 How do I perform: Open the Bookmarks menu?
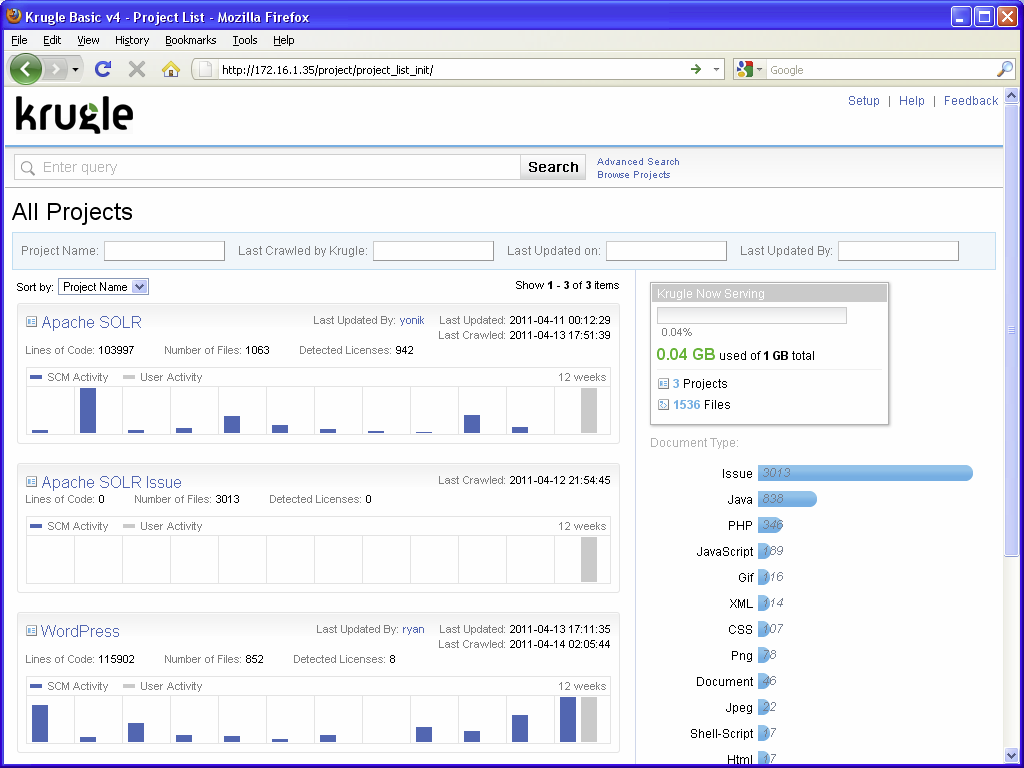coord(191,40)
